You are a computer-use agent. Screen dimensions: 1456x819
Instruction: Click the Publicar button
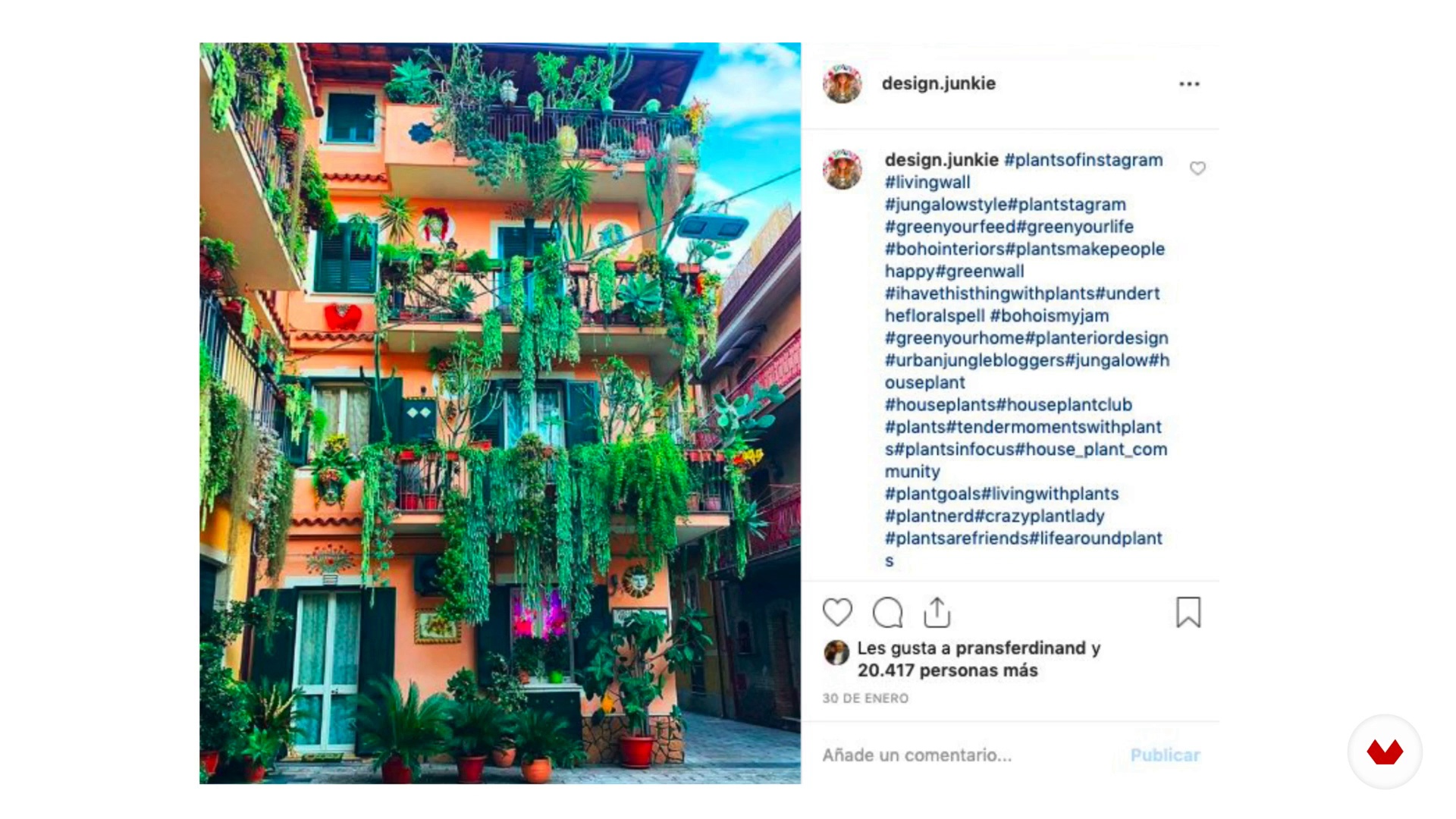pos(1165,755)
